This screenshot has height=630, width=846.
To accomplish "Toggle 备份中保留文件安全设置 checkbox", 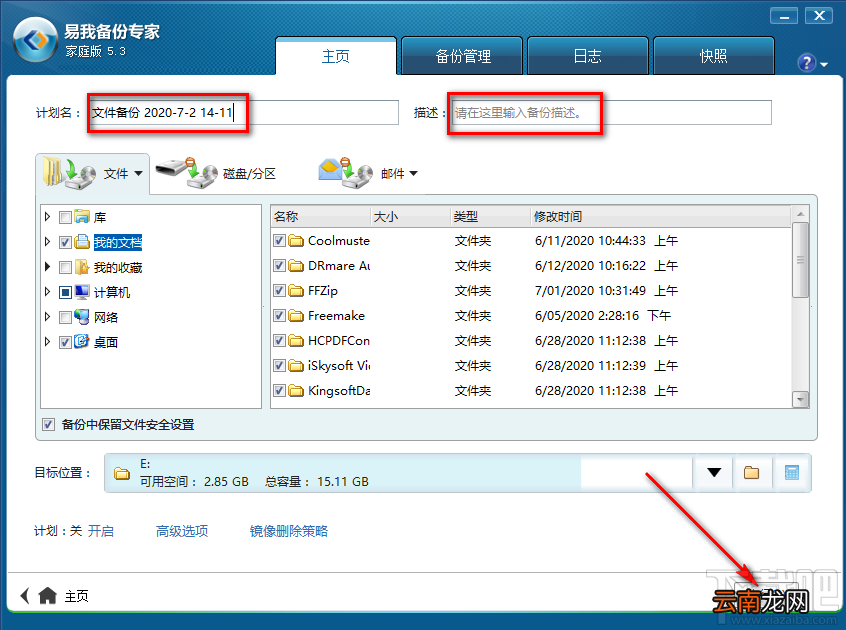I will [x=49, y=424].
